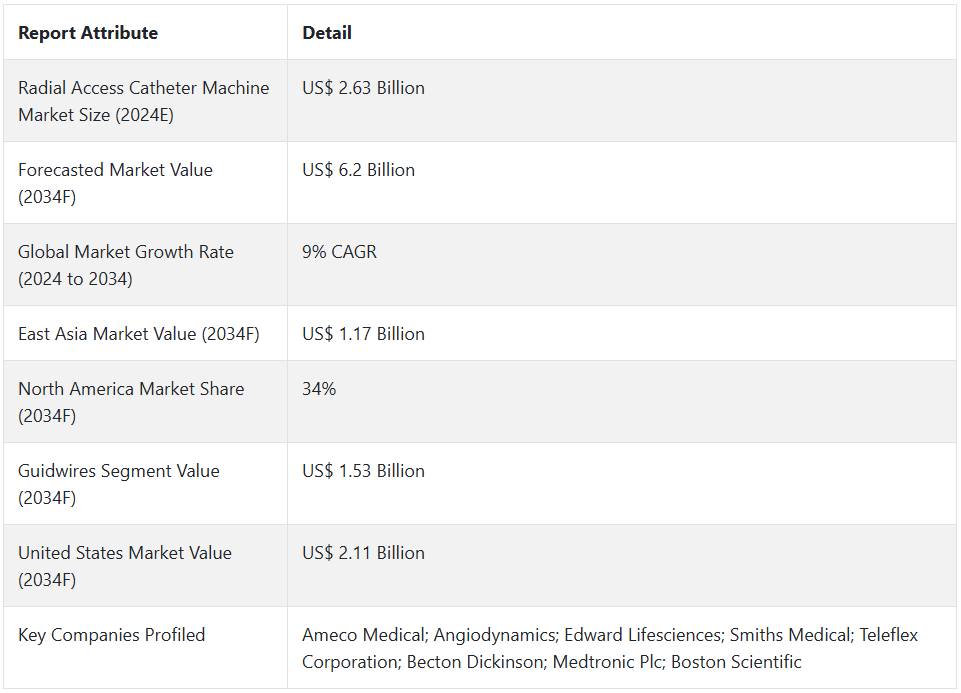This screenshot has width=961, height=693.
Task: Select the Guidwires Segment Value cell
Action: click(119, 484)
